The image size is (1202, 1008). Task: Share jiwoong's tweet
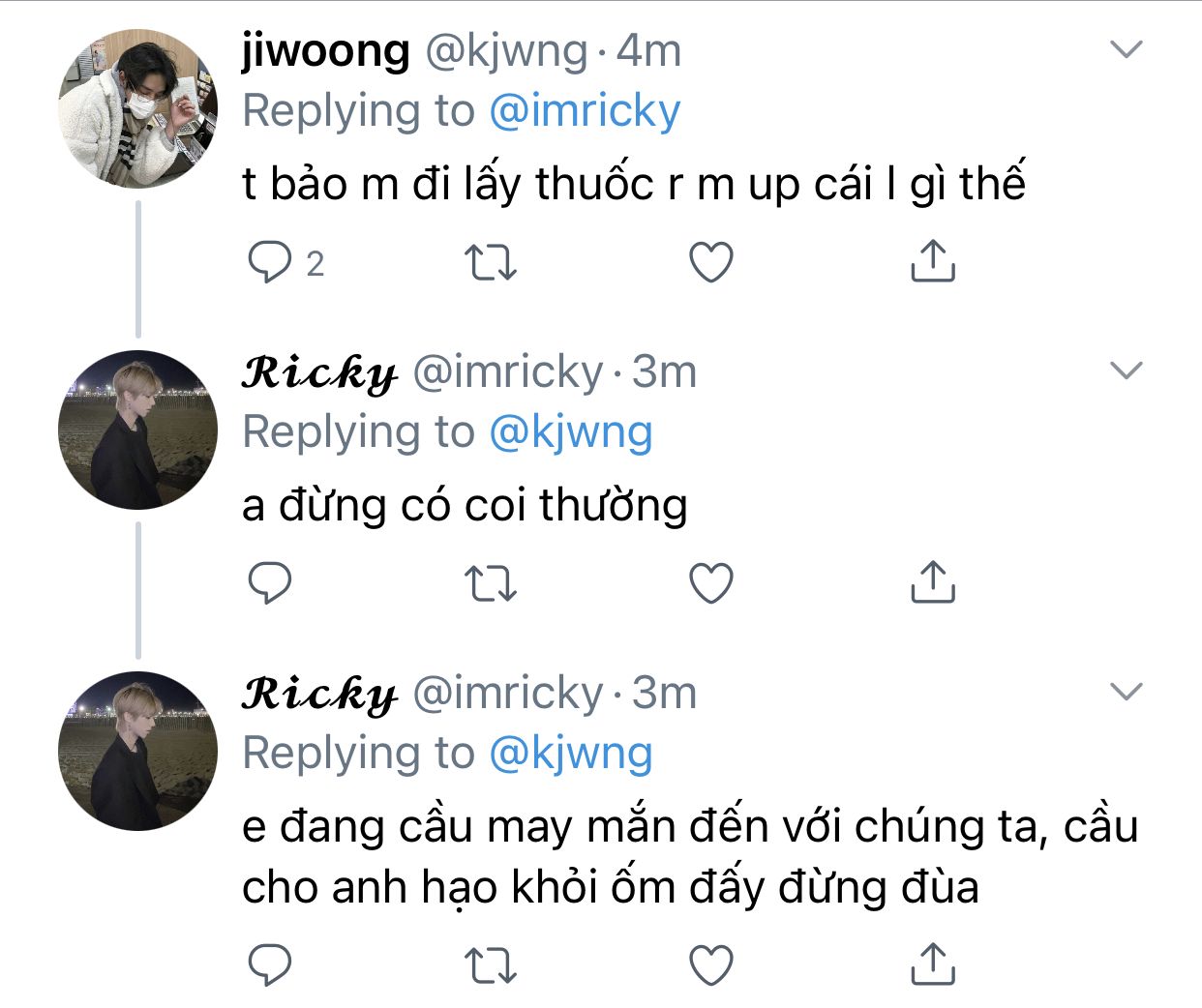pyautogui.click(x=933, y=261)
